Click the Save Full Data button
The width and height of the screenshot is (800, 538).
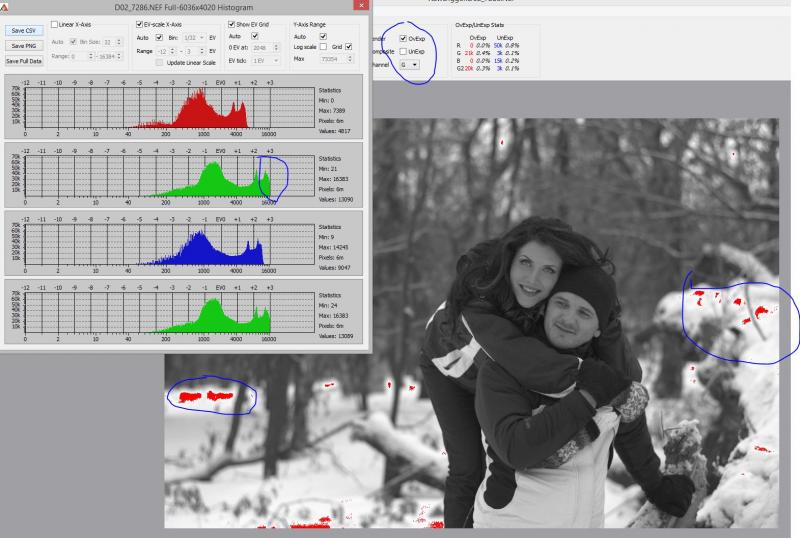(x=23, y=61)
